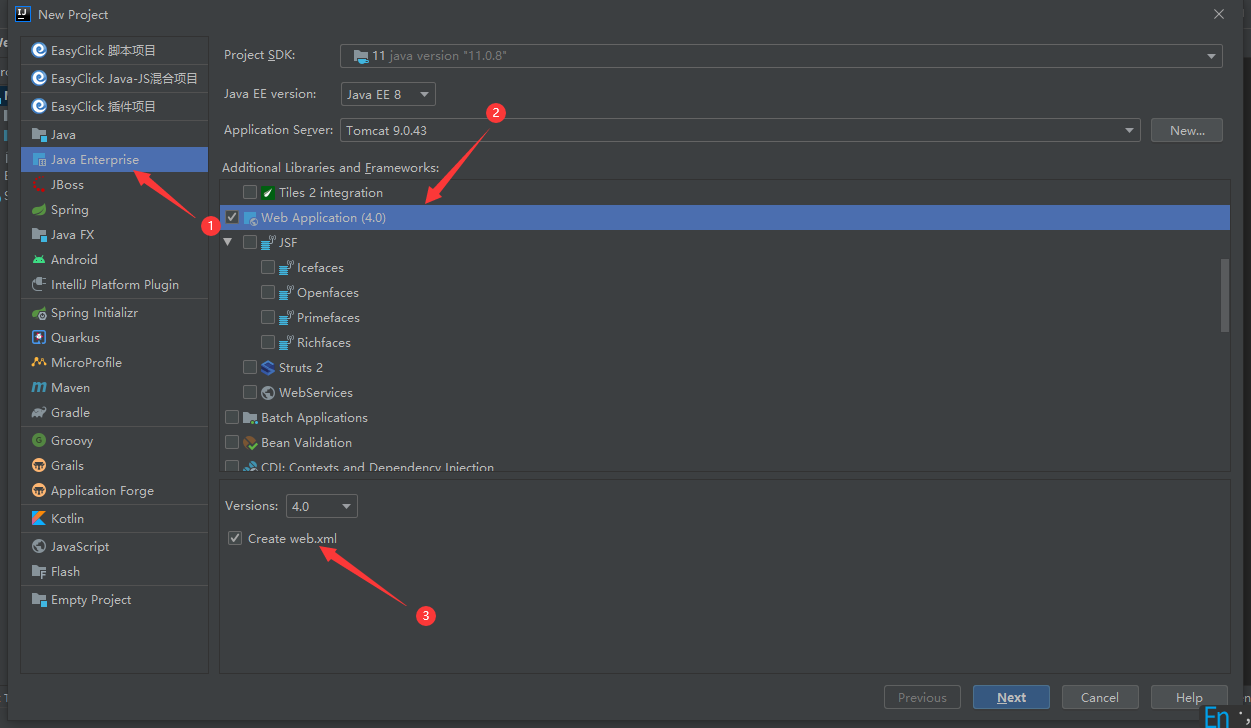Click the Maven icon
Screen dimensions: 1251x728
tap(39, 388)
